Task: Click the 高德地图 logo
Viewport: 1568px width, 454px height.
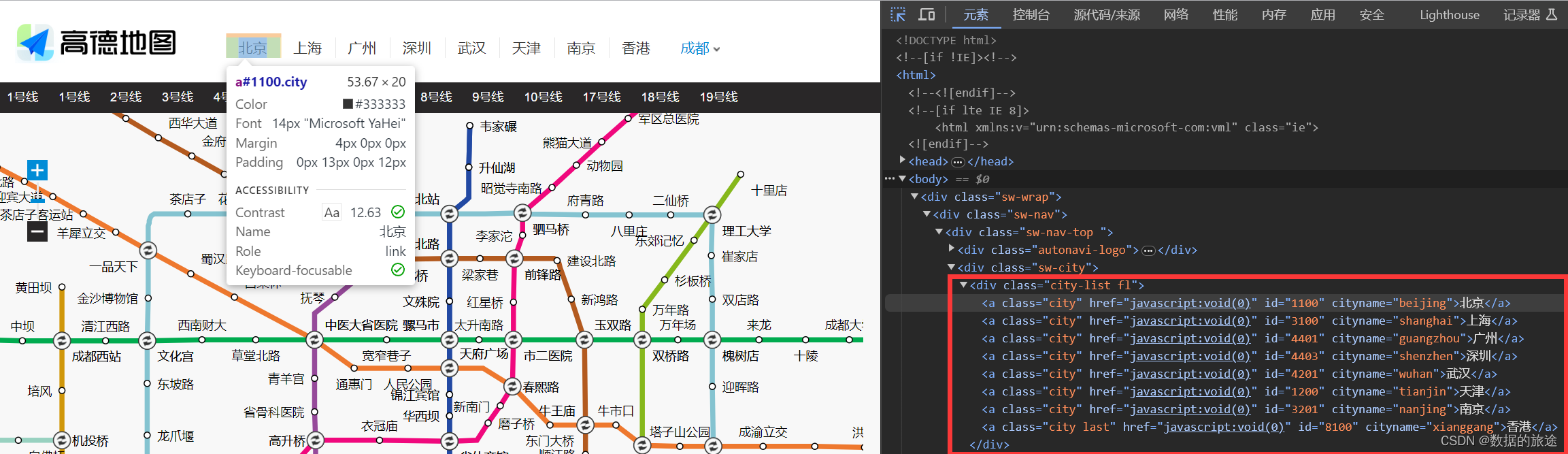Action: [97, 43]
